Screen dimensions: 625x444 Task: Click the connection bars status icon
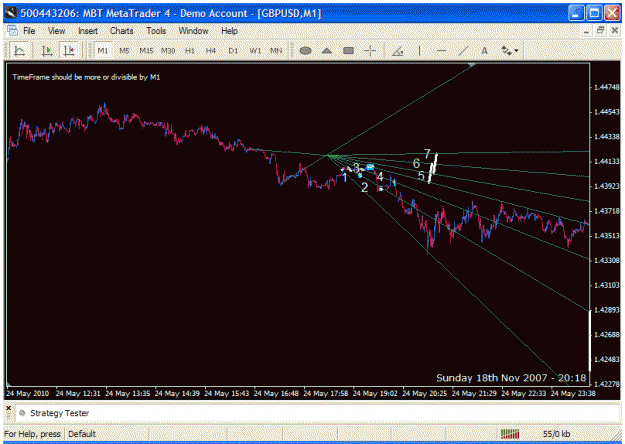pos(510,434)
